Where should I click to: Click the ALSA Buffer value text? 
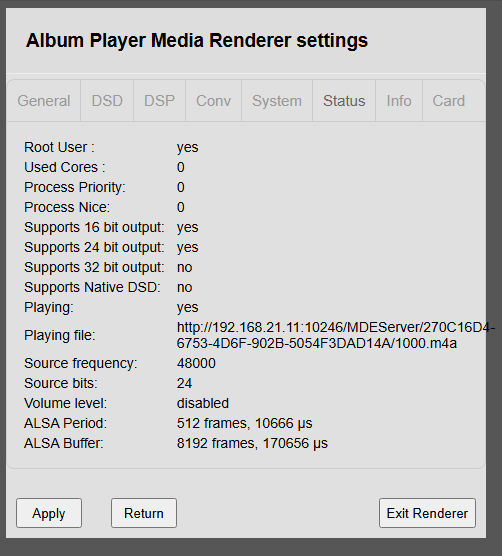252,443
